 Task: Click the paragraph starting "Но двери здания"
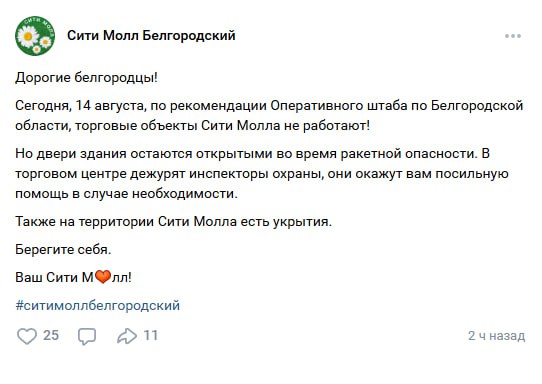coord(262,173)
